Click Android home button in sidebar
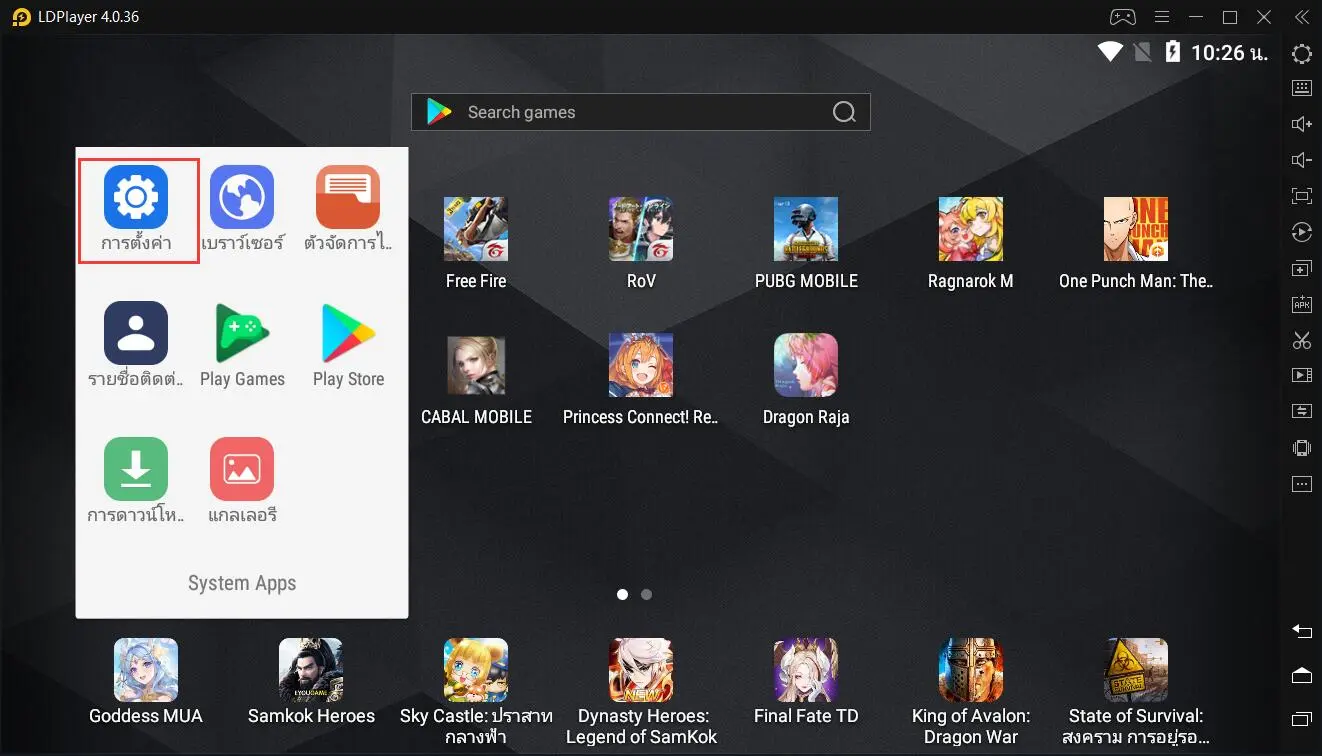The height and width of the screenshot is (756, 1322). (1302, 676)
